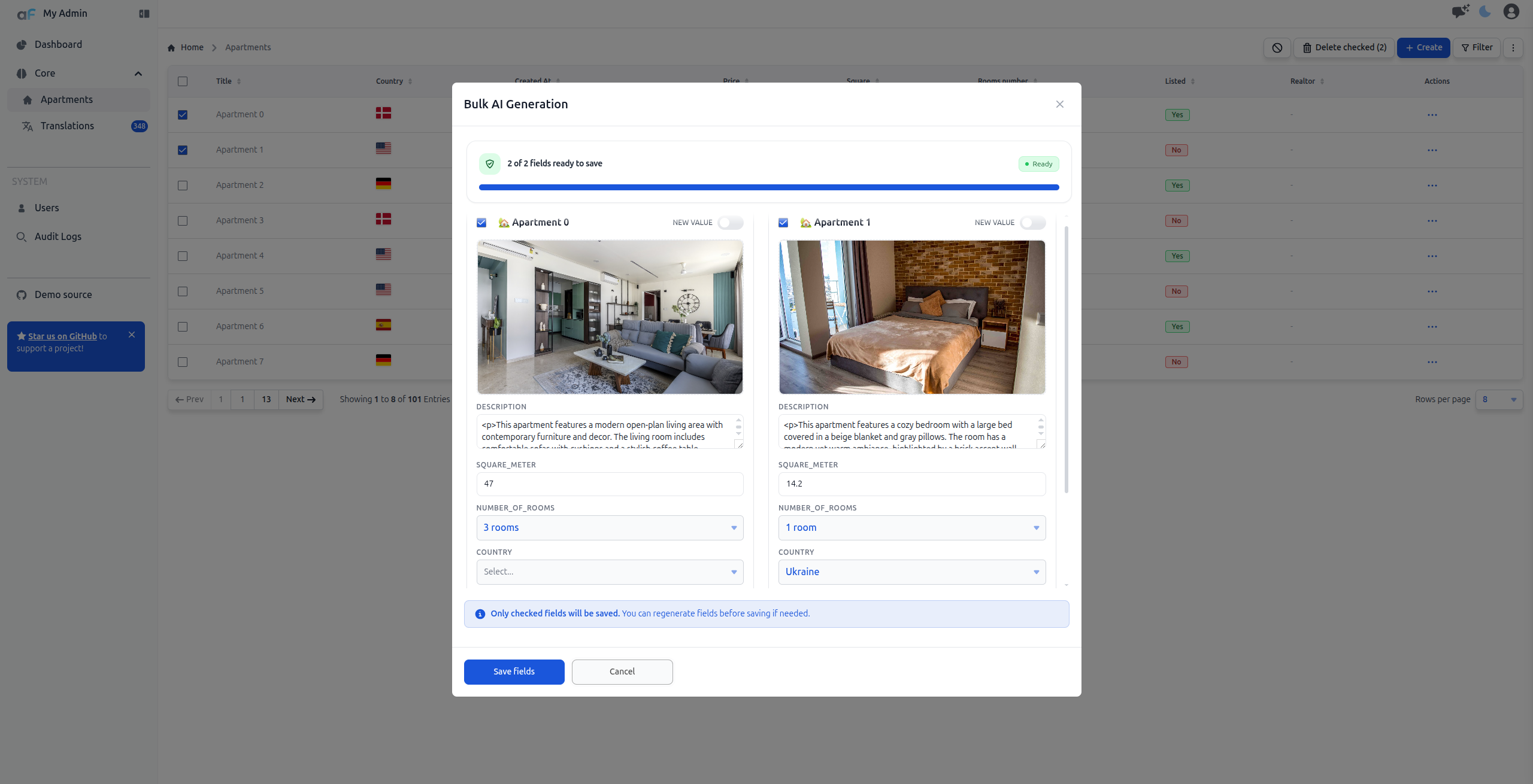1533x784 pixels.
Task: Click the clear selection circle icon
Action: point(1277,48)
